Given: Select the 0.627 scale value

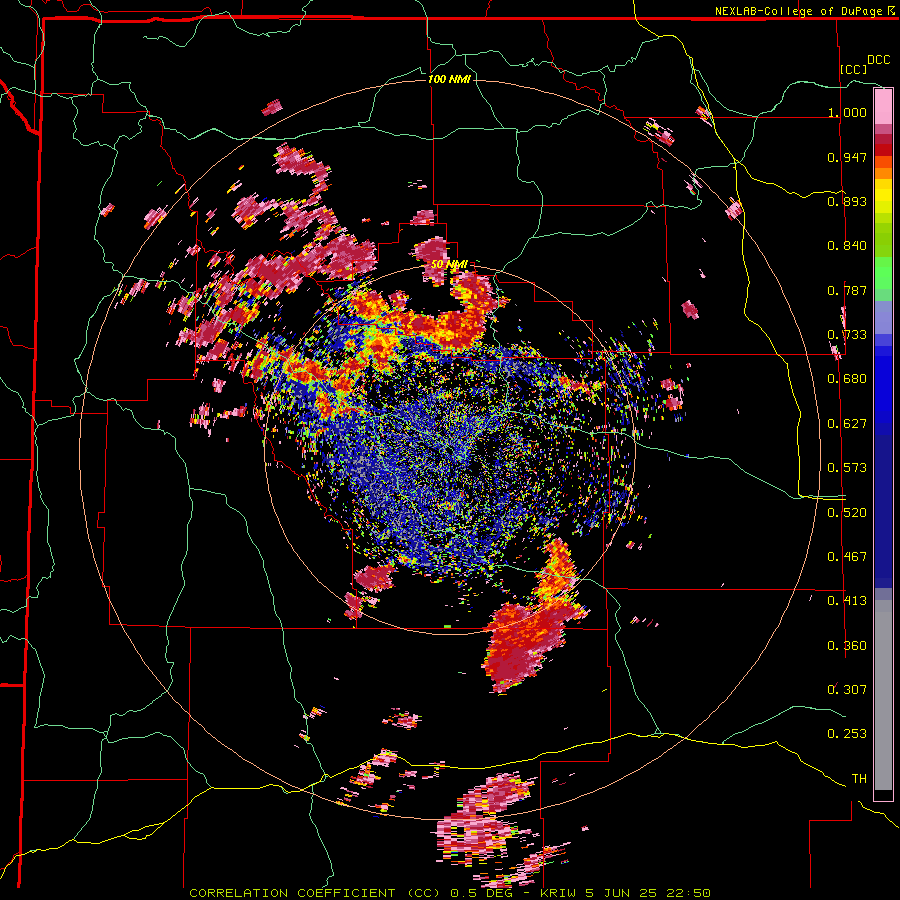Looking at the screenshot, I should click(847, 424).
